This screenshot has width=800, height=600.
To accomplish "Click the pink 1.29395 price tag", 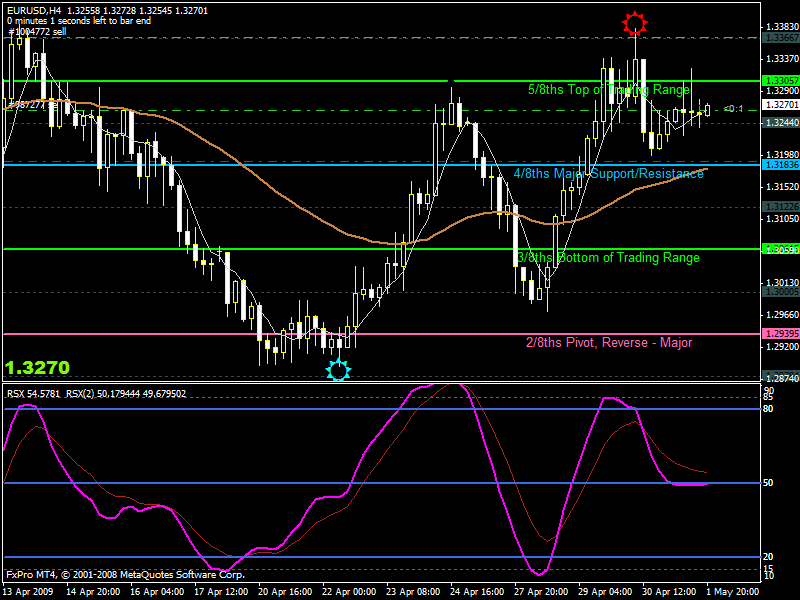I will pyautogui.click(x=780, y=334).
